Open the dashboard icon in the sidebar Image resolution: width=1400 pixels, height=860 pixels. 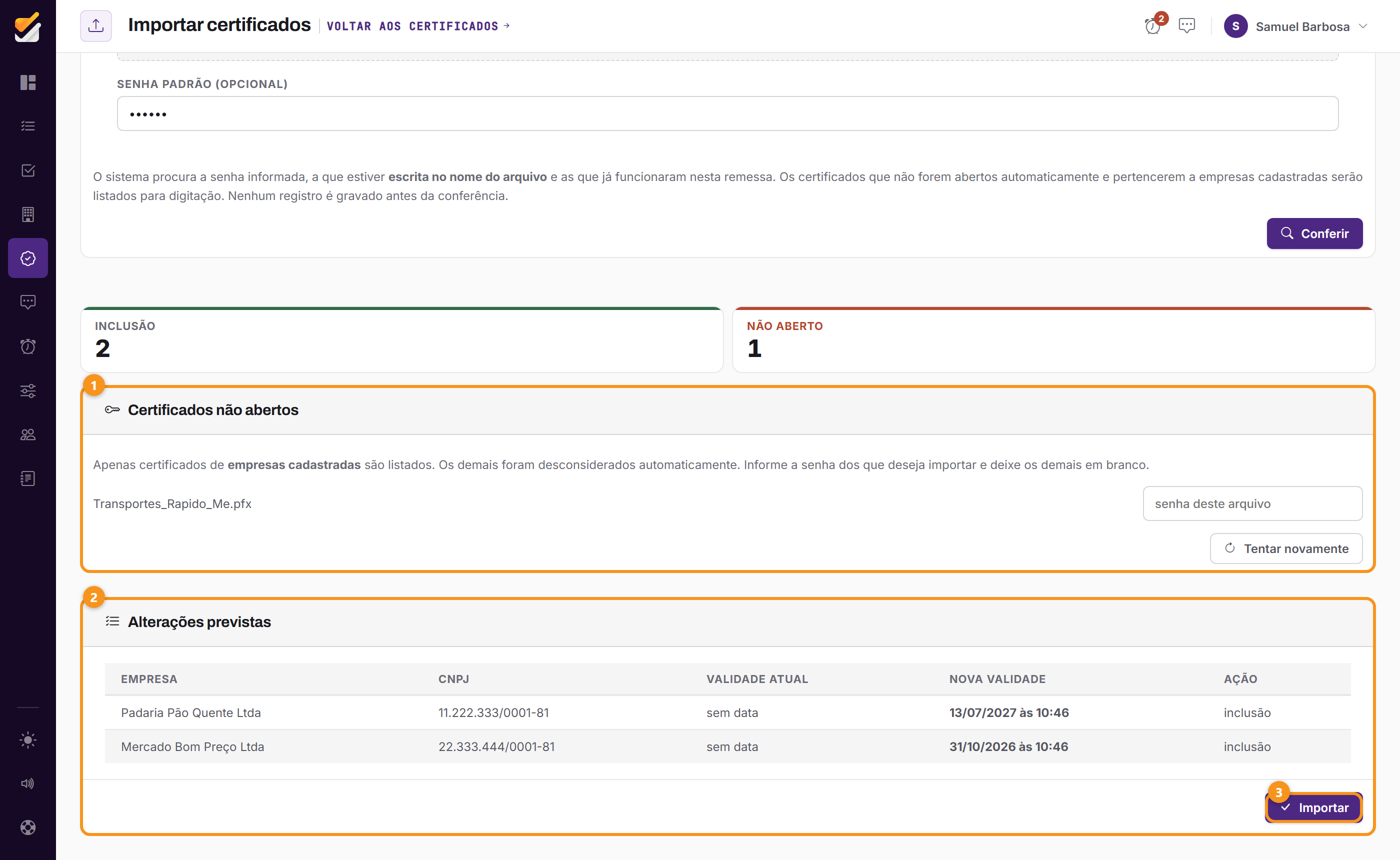click(x=28, y=82)
